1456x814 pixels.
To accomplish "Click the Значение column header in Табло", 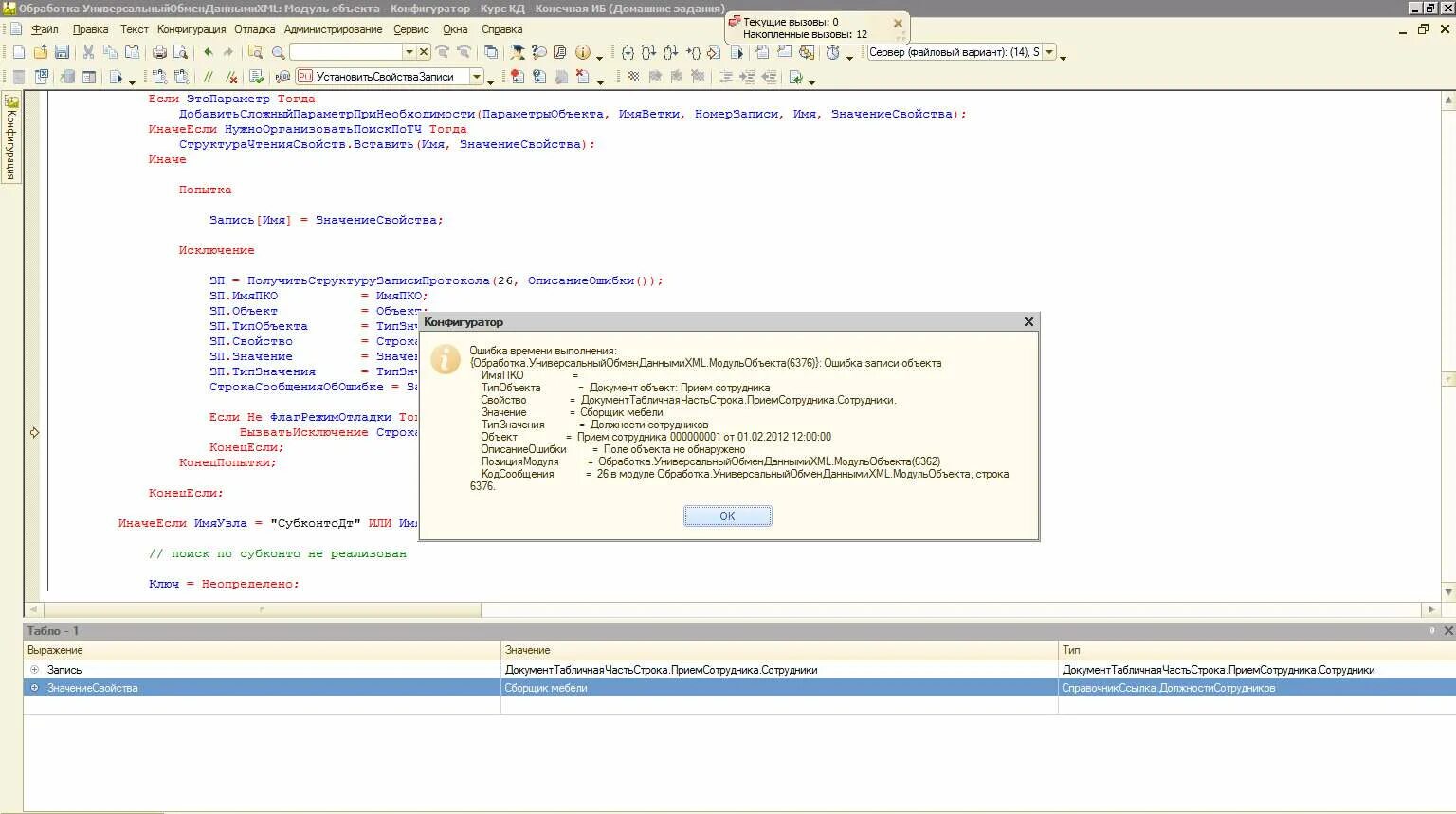I will [779, 650].
